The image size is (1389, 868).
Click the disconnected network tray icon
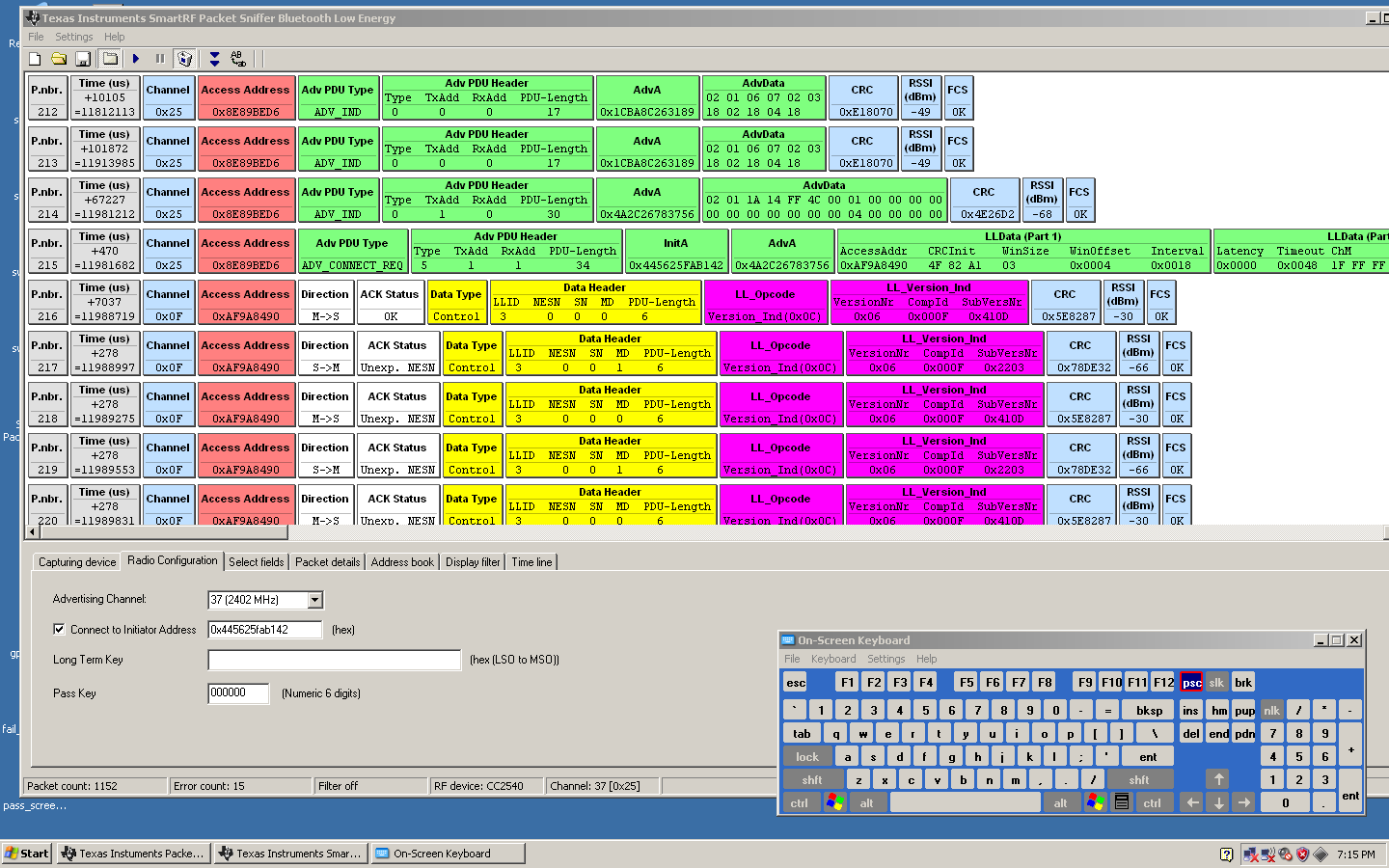(1251, 854)
